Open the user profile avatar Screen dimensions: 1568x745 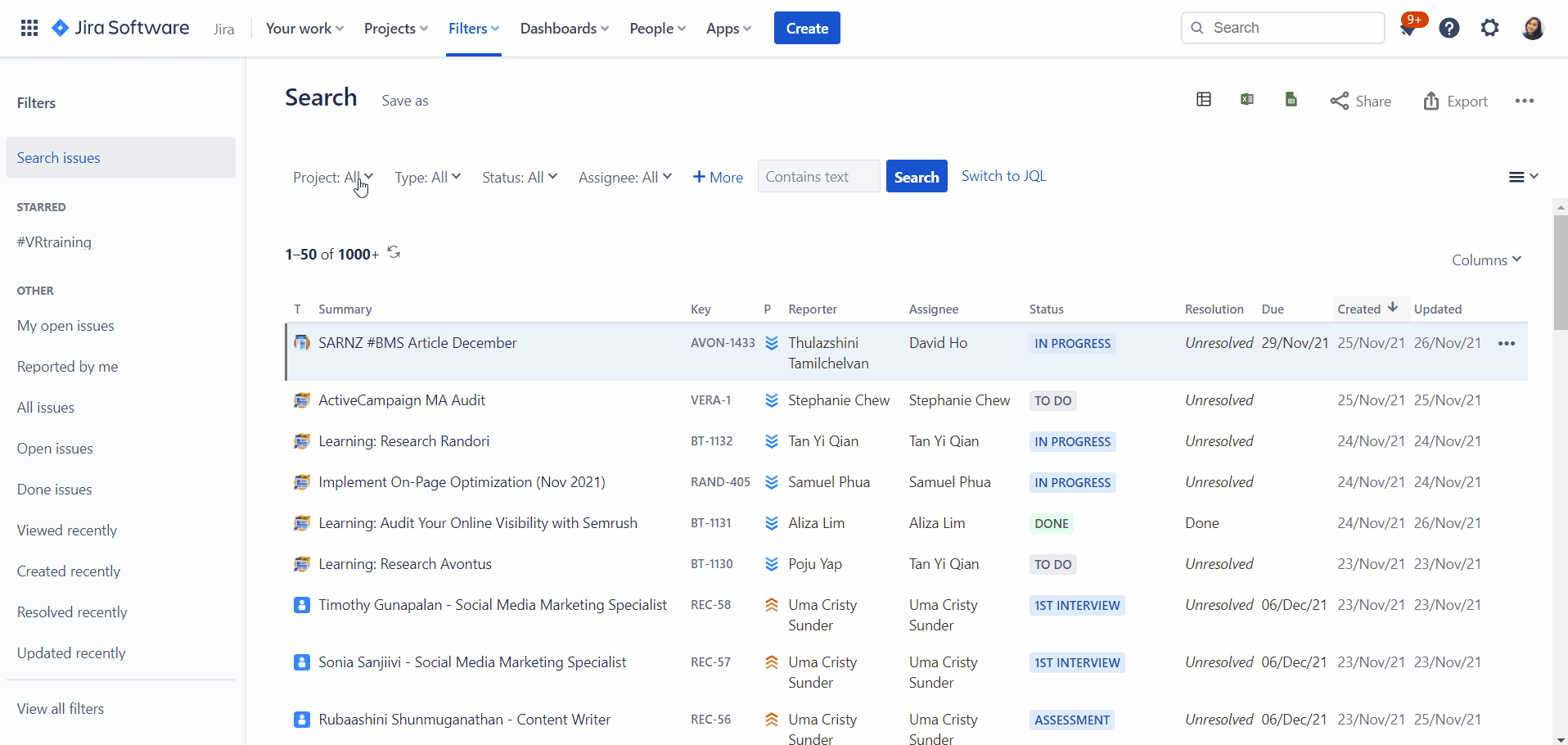pyautogui.click(x=1533, y=28)
